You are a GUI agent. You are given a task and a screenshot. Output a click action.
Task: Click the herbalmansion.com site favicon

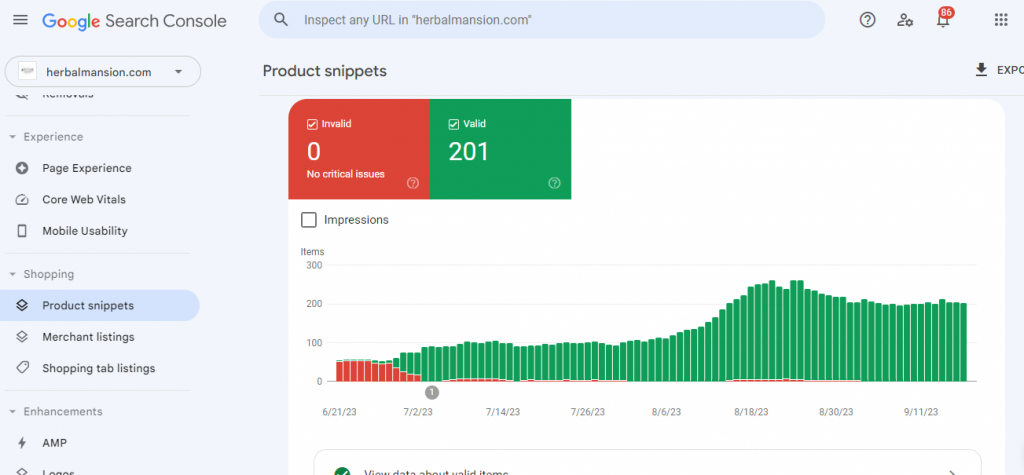[27, 72]
